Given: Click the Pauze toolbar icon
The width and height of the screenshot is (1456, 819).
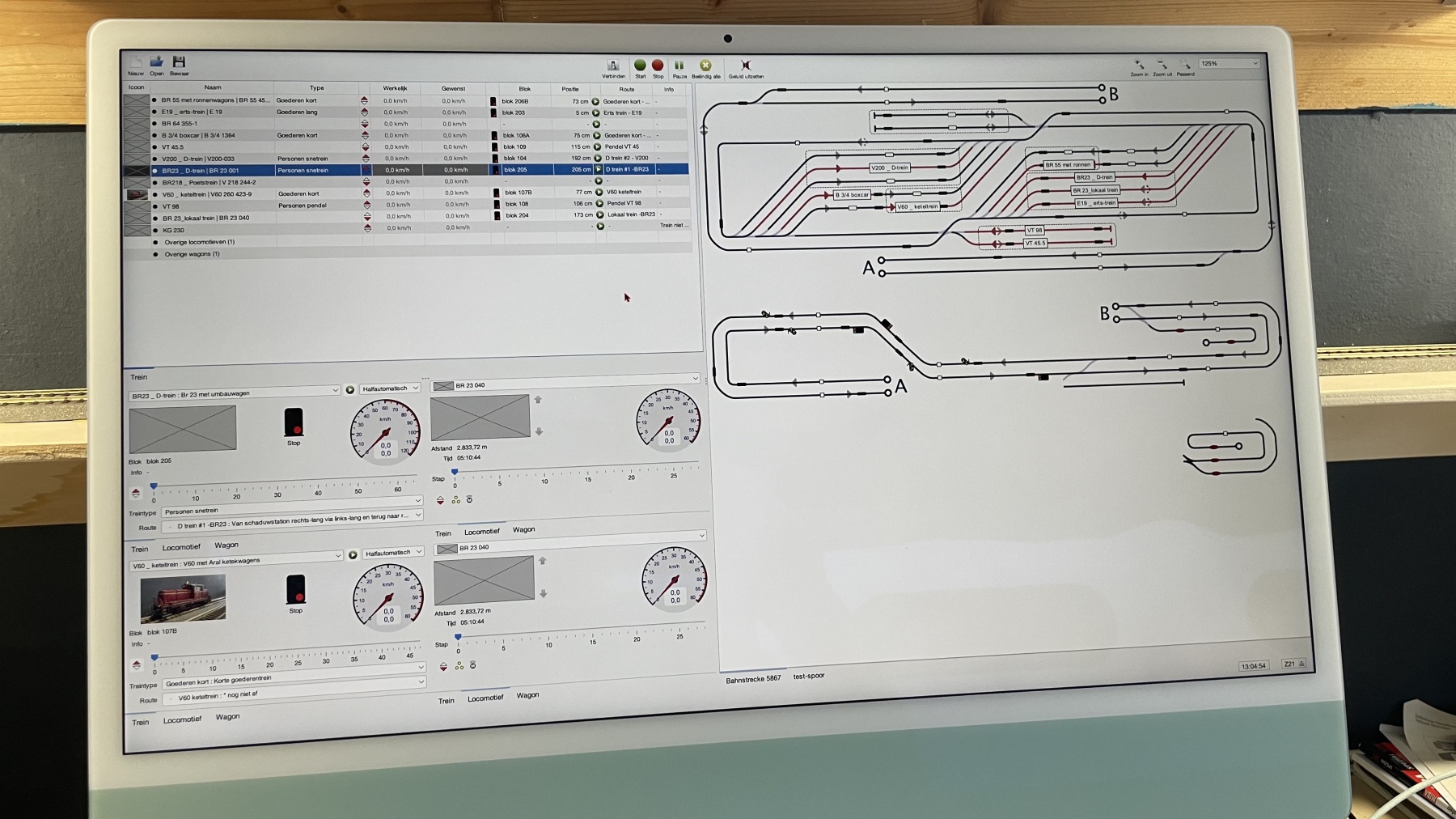Looking at the screenshot, I should (679, 66).
